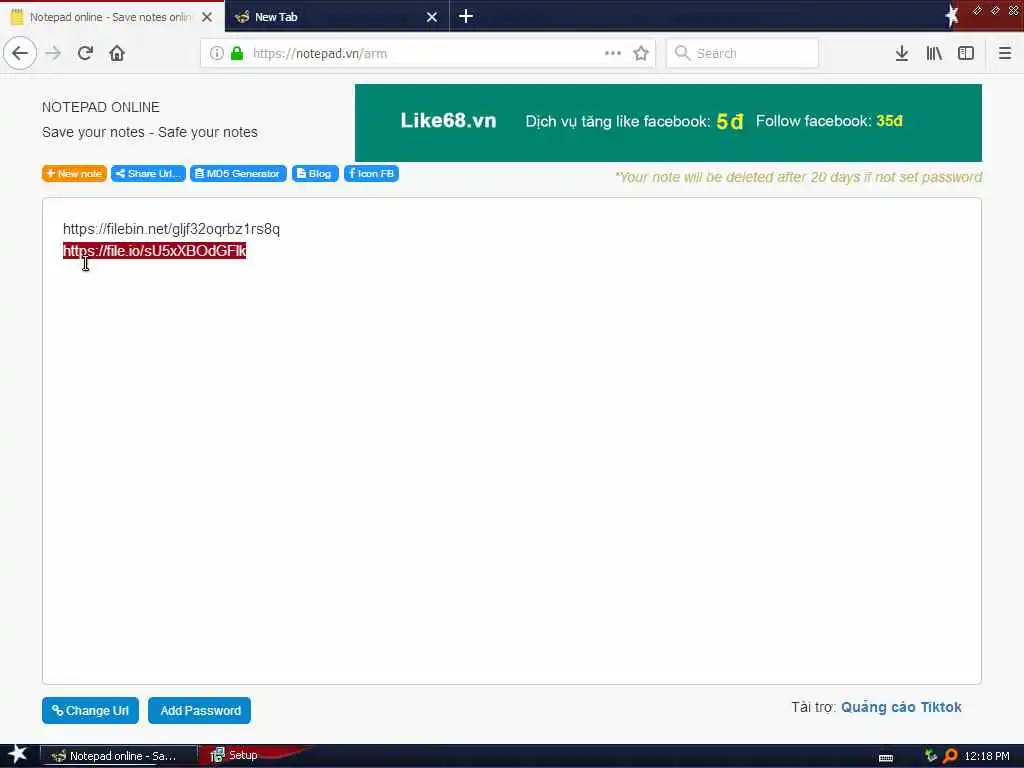Image resolution: width=1024 pixels, height=768 pixels.
Task: Open the Library bookshelf icon
Action: pyautogui.click(x=934, y=53)
